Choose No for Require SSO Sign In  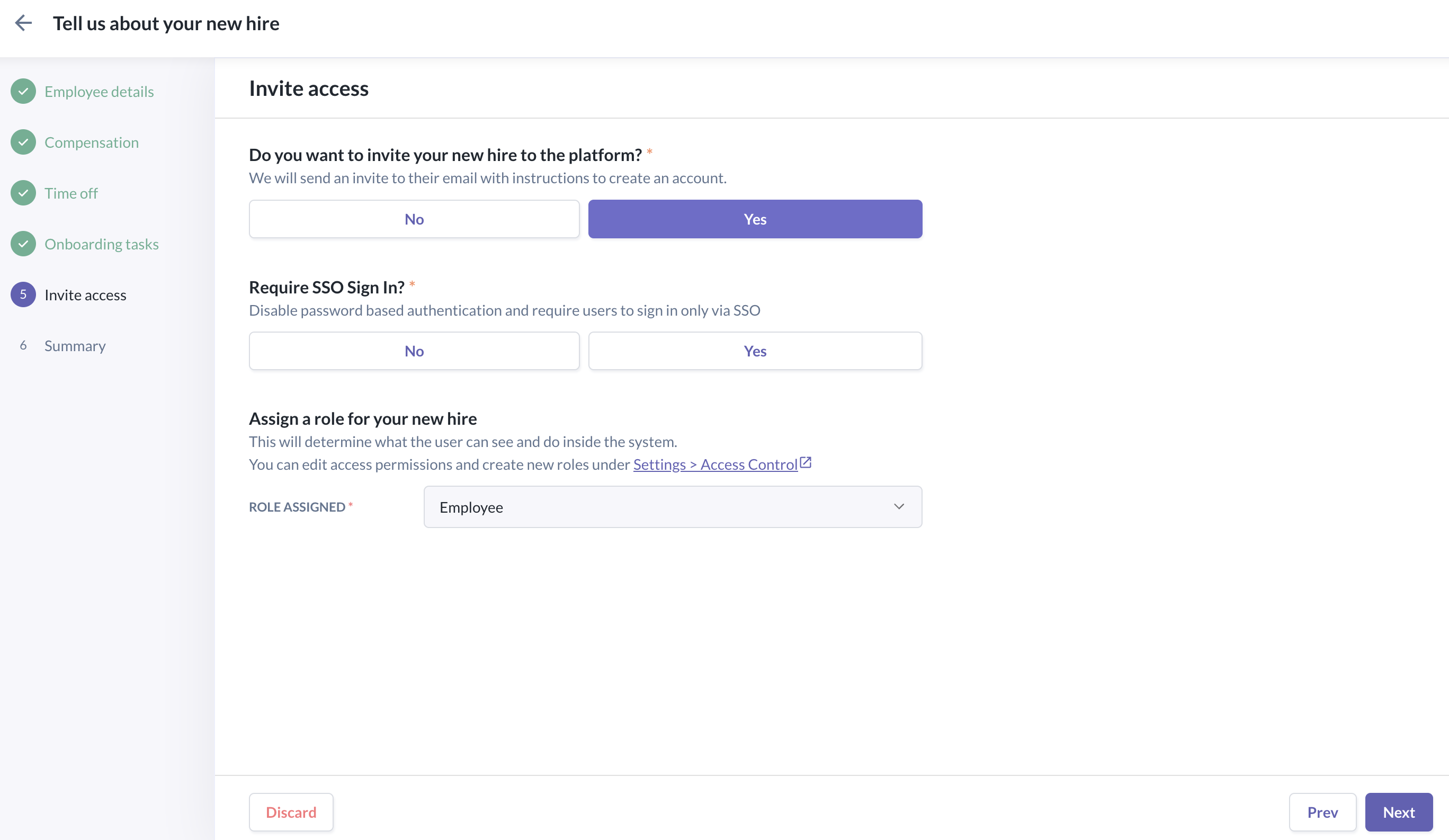tap(414, 351)
